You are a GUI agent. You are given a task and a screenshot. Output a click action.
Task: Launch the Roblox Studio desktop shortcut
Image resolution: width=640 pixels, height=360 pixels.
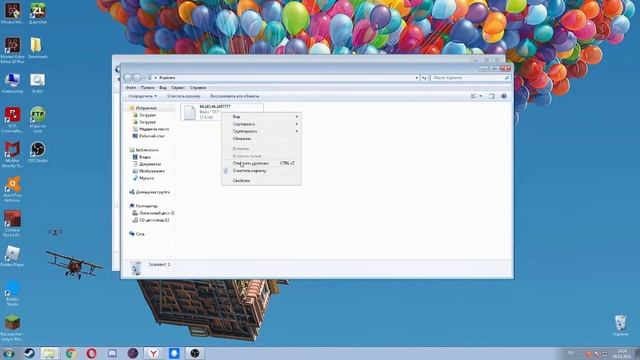12,293
